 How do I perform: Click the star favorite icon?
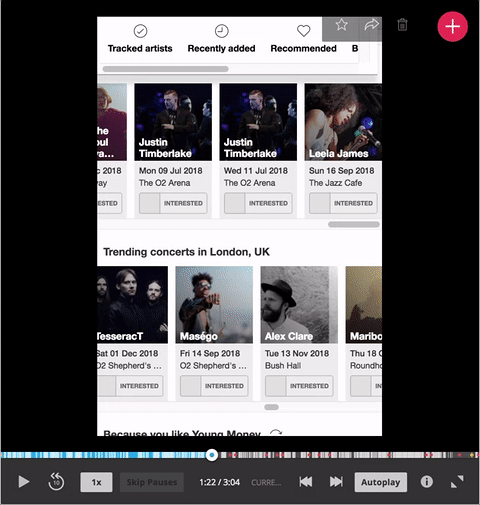click(341, 25)
